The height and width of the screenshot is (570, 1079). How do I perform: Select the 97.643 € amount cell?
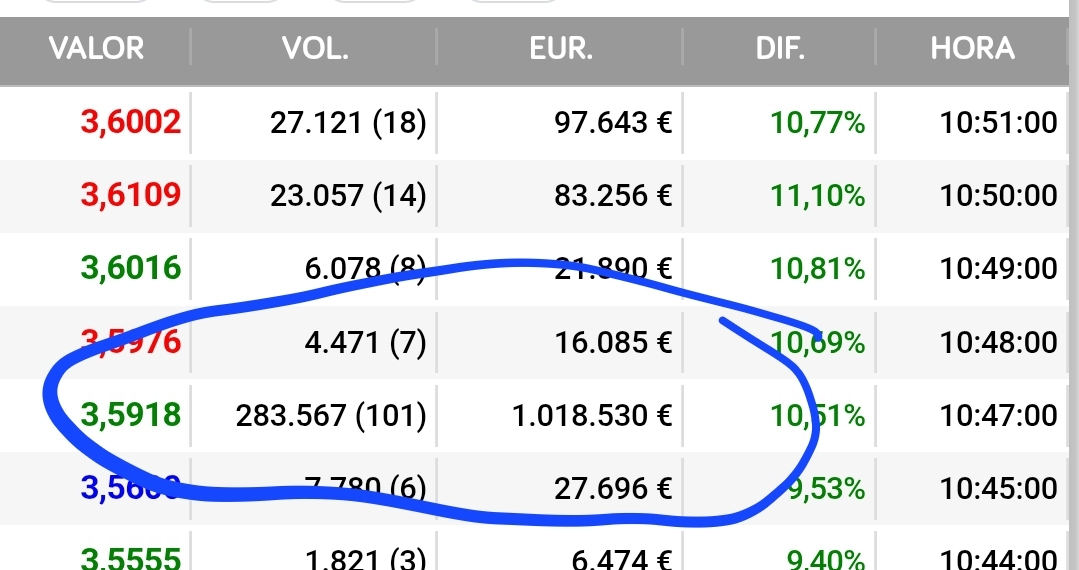coord(613,123)
